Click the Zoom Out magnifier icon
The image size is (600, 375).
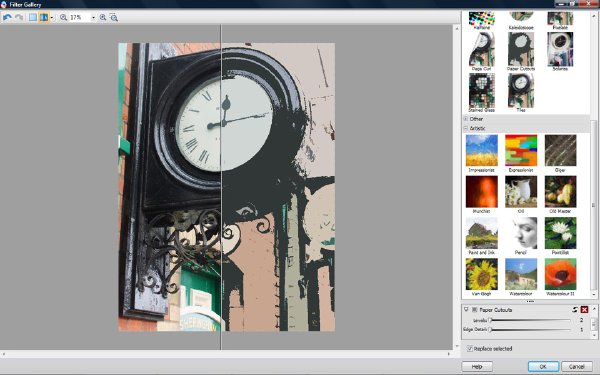(x=114, y=17)
